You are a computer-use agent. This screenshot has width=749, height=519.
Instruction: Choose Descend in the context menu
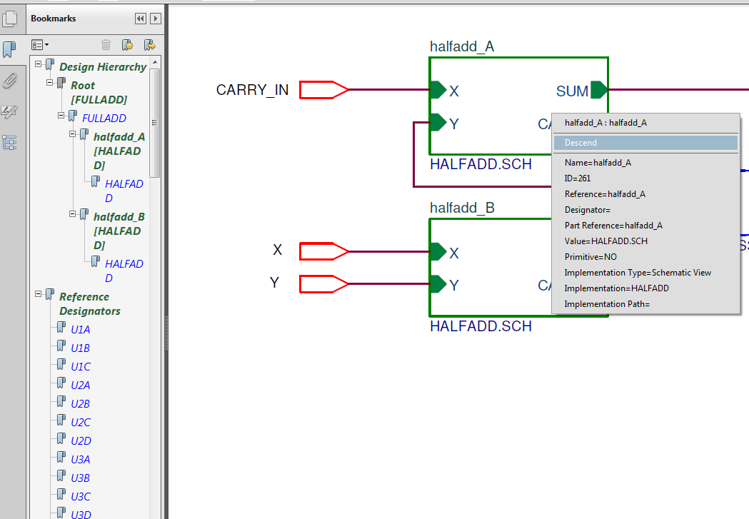[645, 143]
